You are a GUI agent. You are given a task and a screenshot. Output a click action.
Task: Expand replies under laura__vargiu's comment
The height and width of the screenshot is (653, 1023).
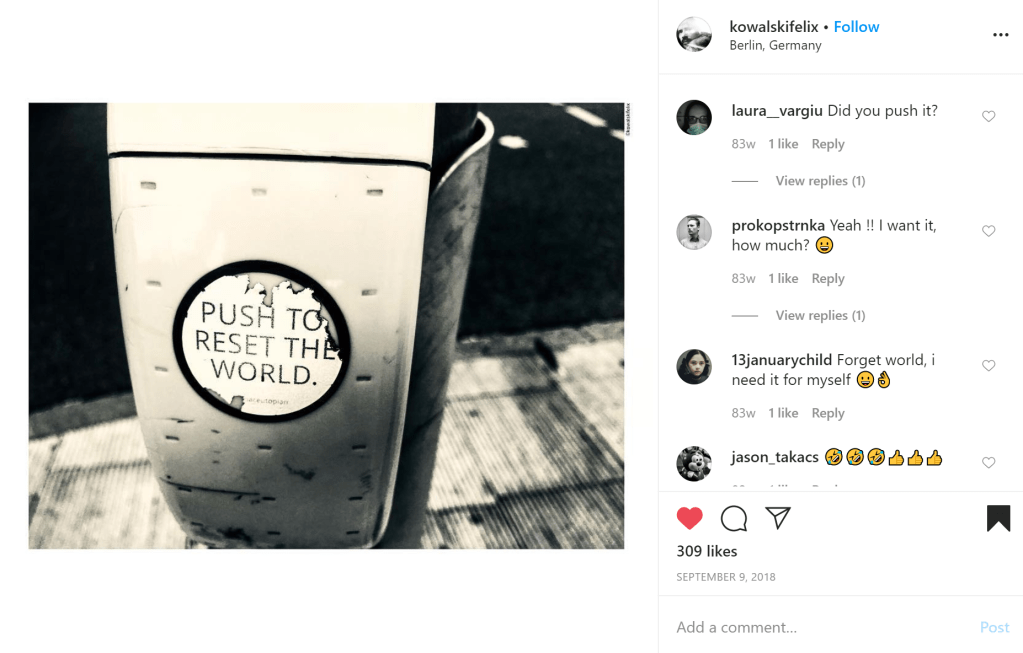(820, 181)
